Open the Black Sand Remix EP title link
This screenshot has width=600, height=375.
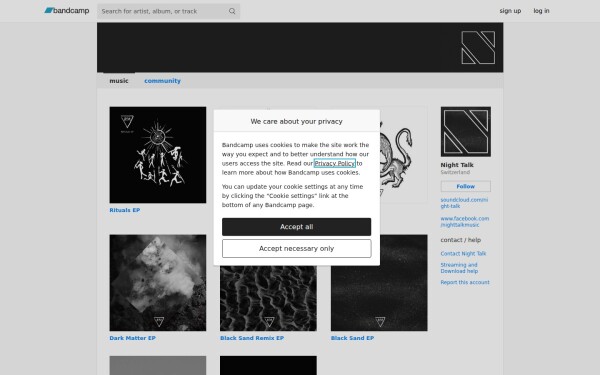252,338
